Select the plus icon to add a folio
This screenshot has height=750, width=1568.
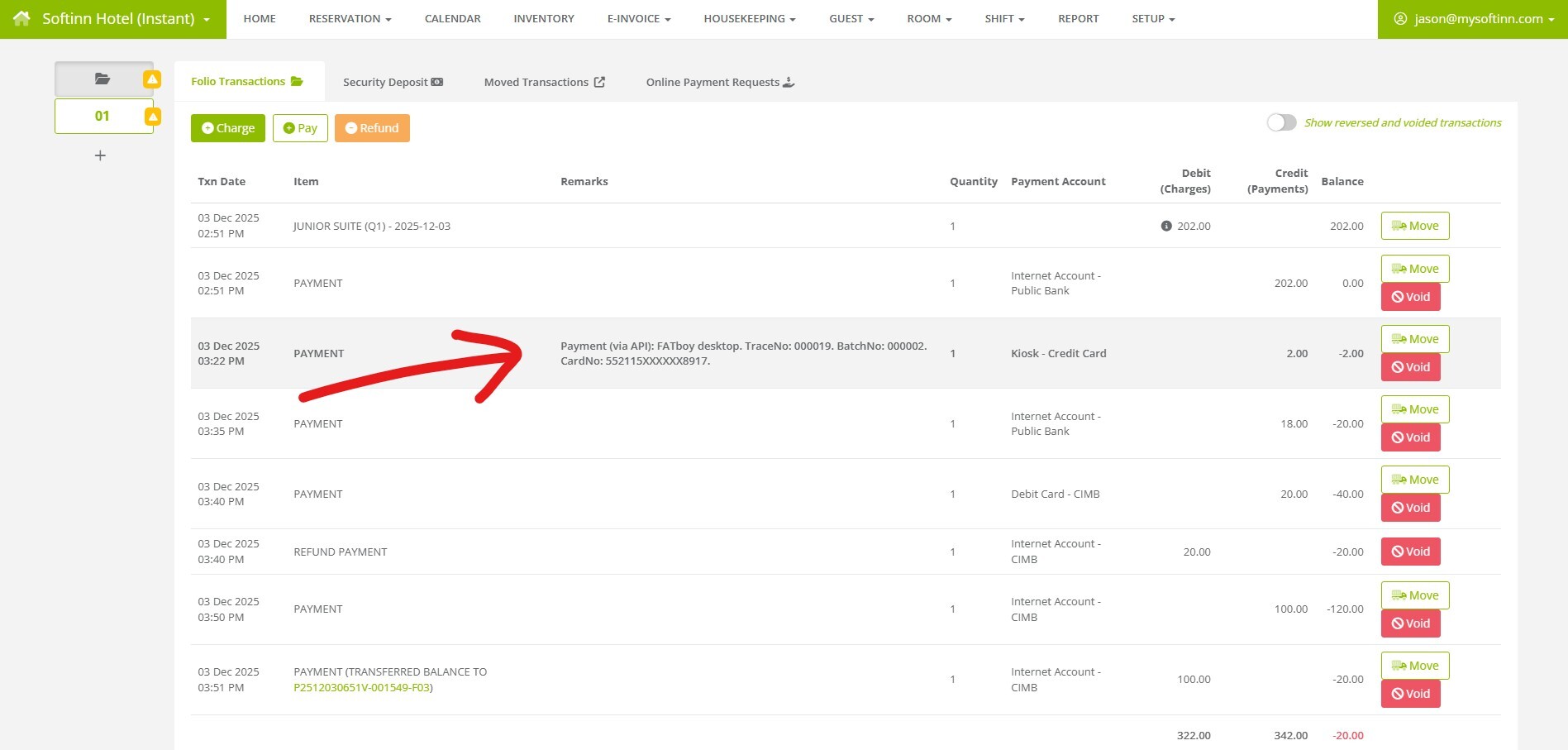[100, 155]
